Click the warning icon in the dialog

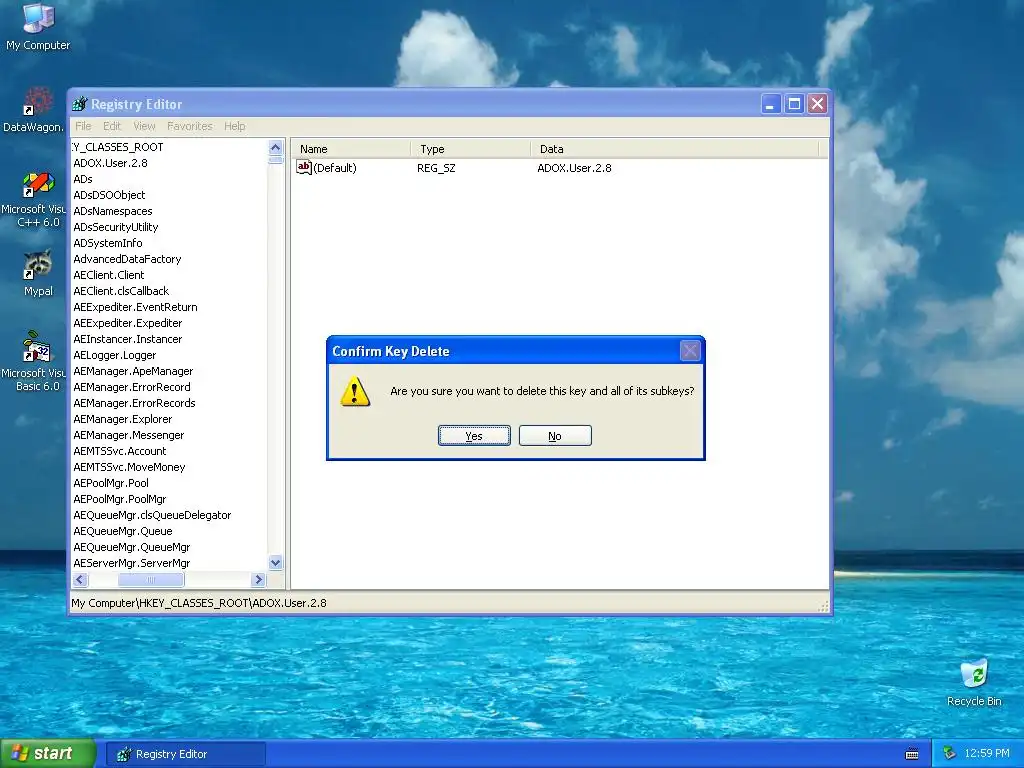click(x=355, y=391)
